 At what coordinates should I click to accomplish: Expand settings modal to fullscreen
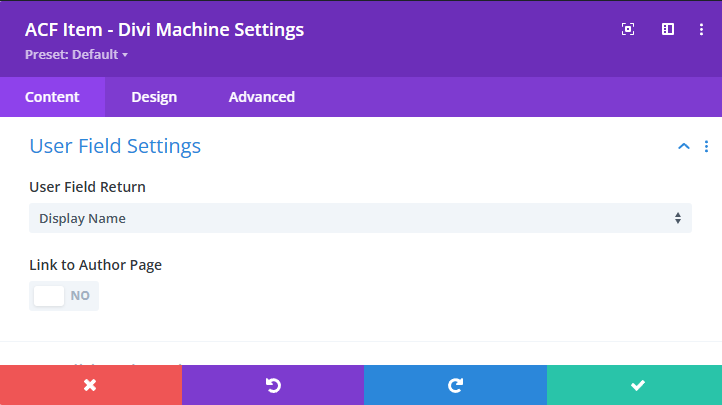[628, 29]
